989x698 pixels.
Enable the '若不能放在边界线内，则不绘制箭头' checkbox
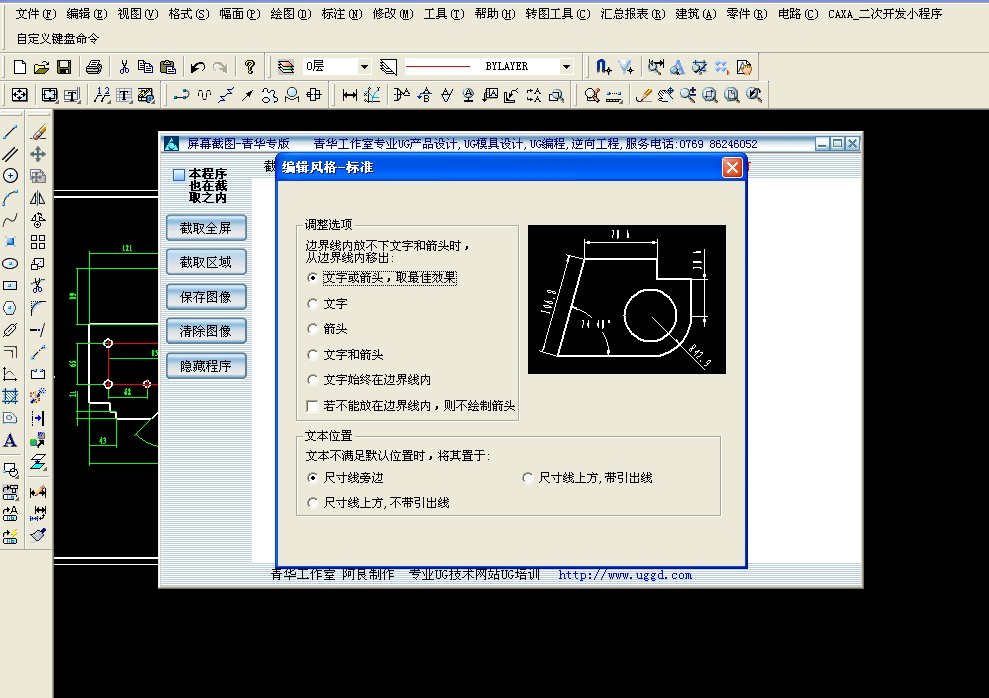[x=312, y=406]
